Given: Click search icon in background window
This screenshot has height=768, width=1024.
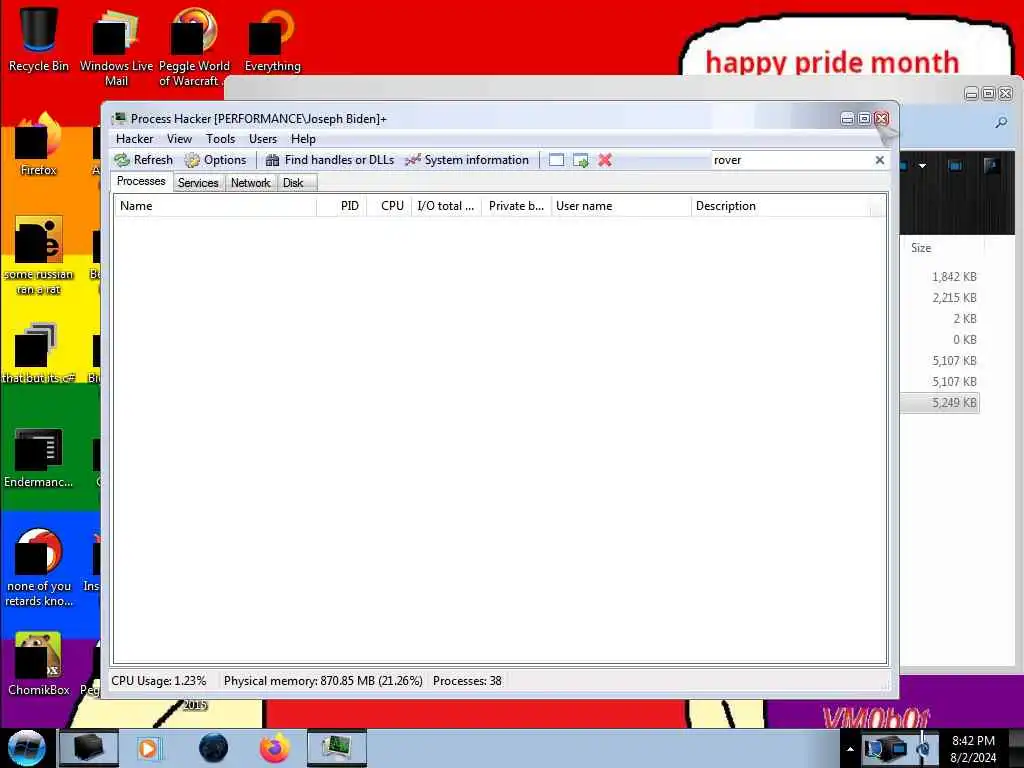Looking at the screenshot, I should (x=1001, y=122).
